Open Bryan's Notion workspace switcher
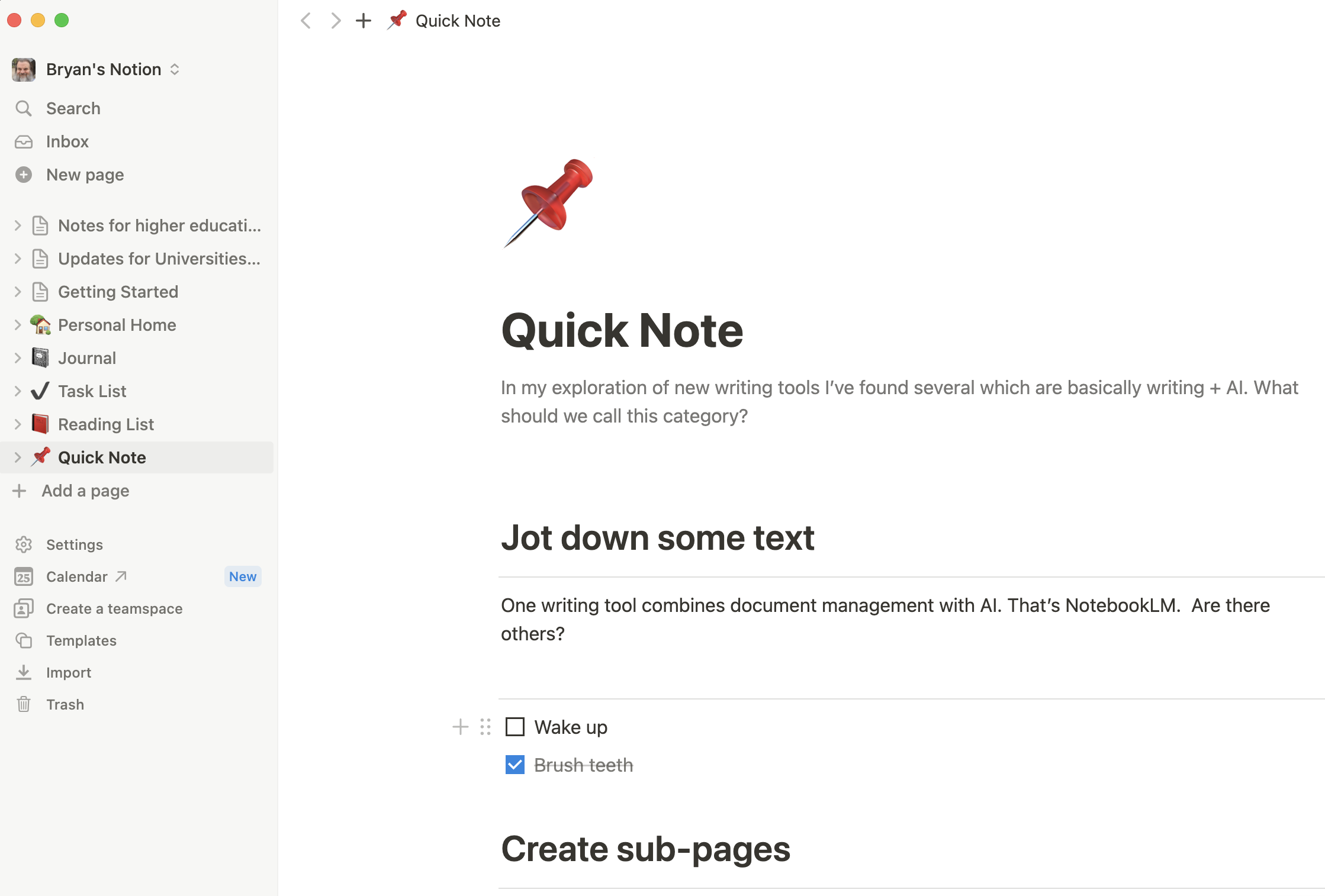 96,69
